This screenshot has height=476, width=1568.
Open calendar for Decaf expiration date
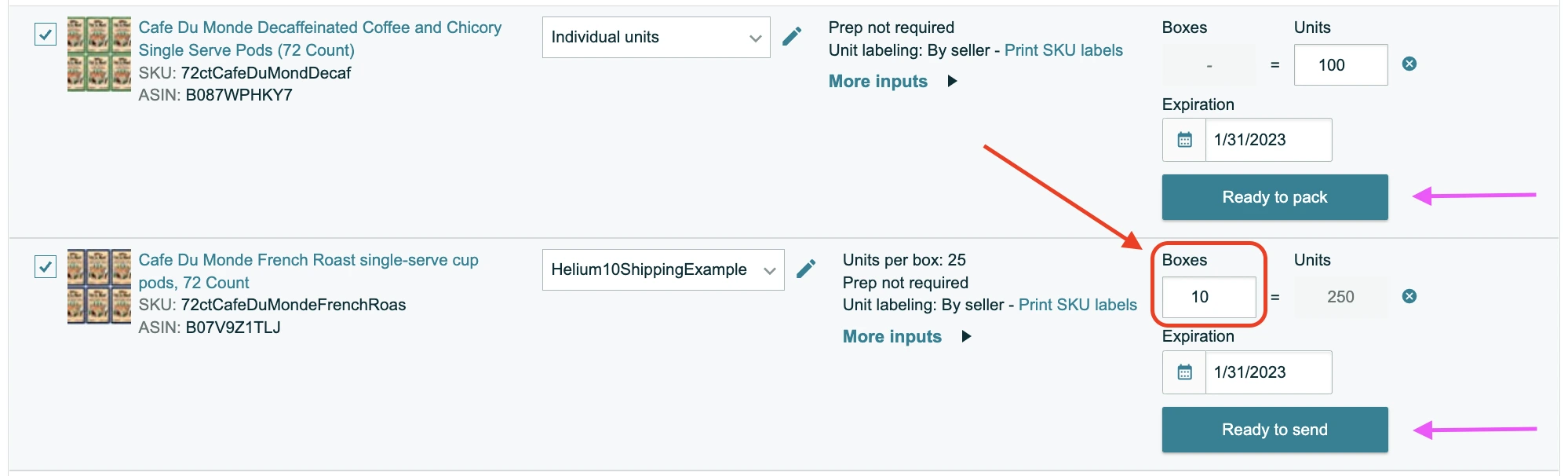(x=1183, y=139)
